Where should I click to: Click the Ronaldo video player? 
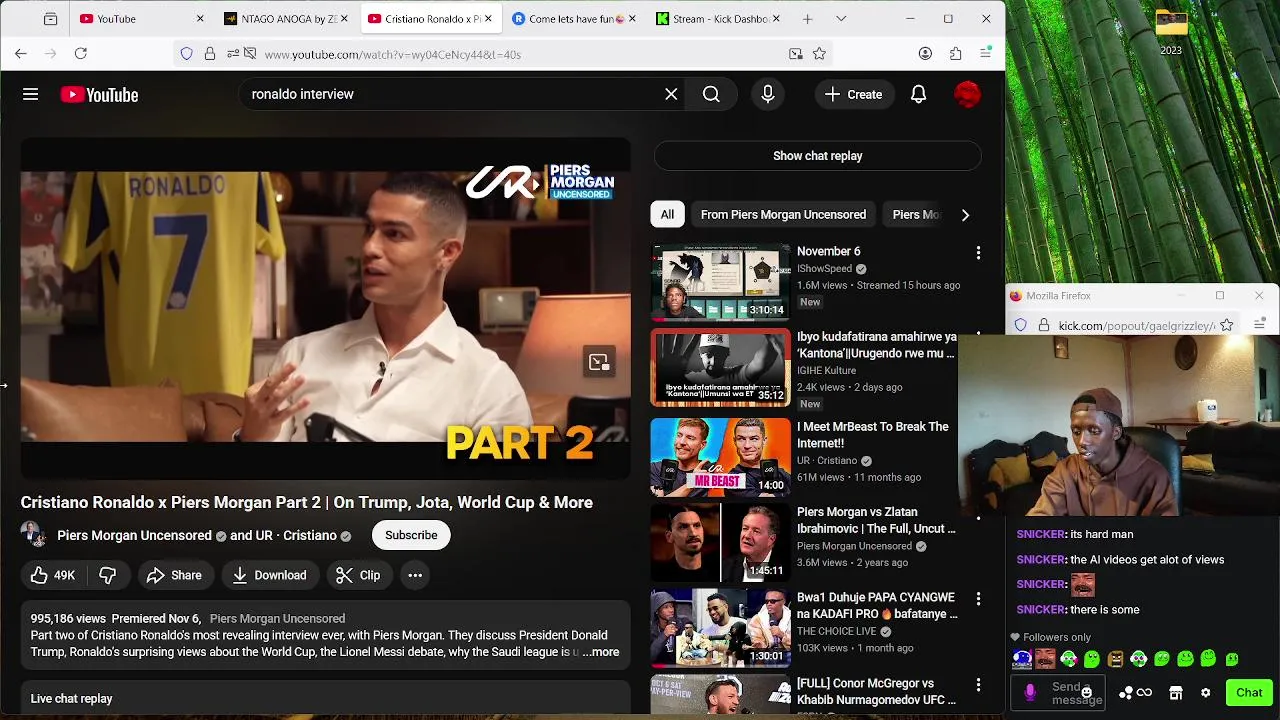pyautogui.click(x=326, y=309)
